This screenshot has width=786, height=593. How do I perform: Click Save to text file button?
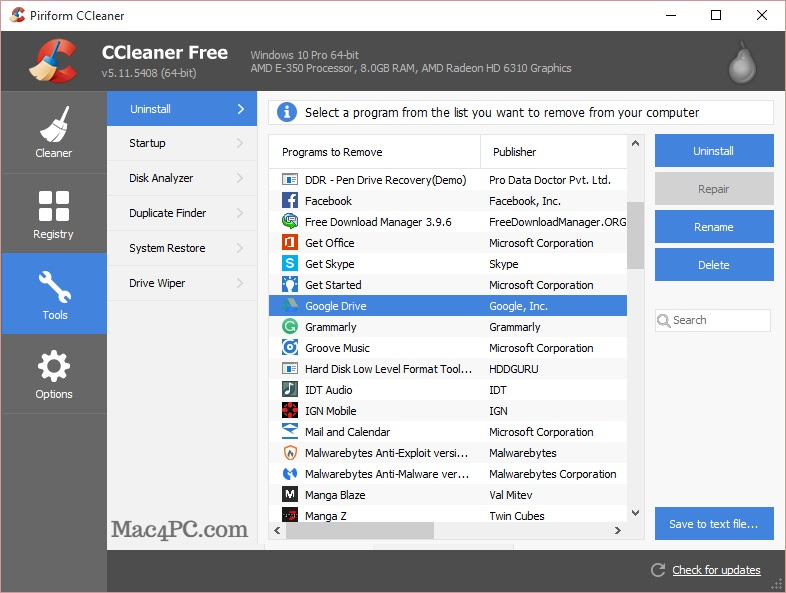tap(714, 523)
